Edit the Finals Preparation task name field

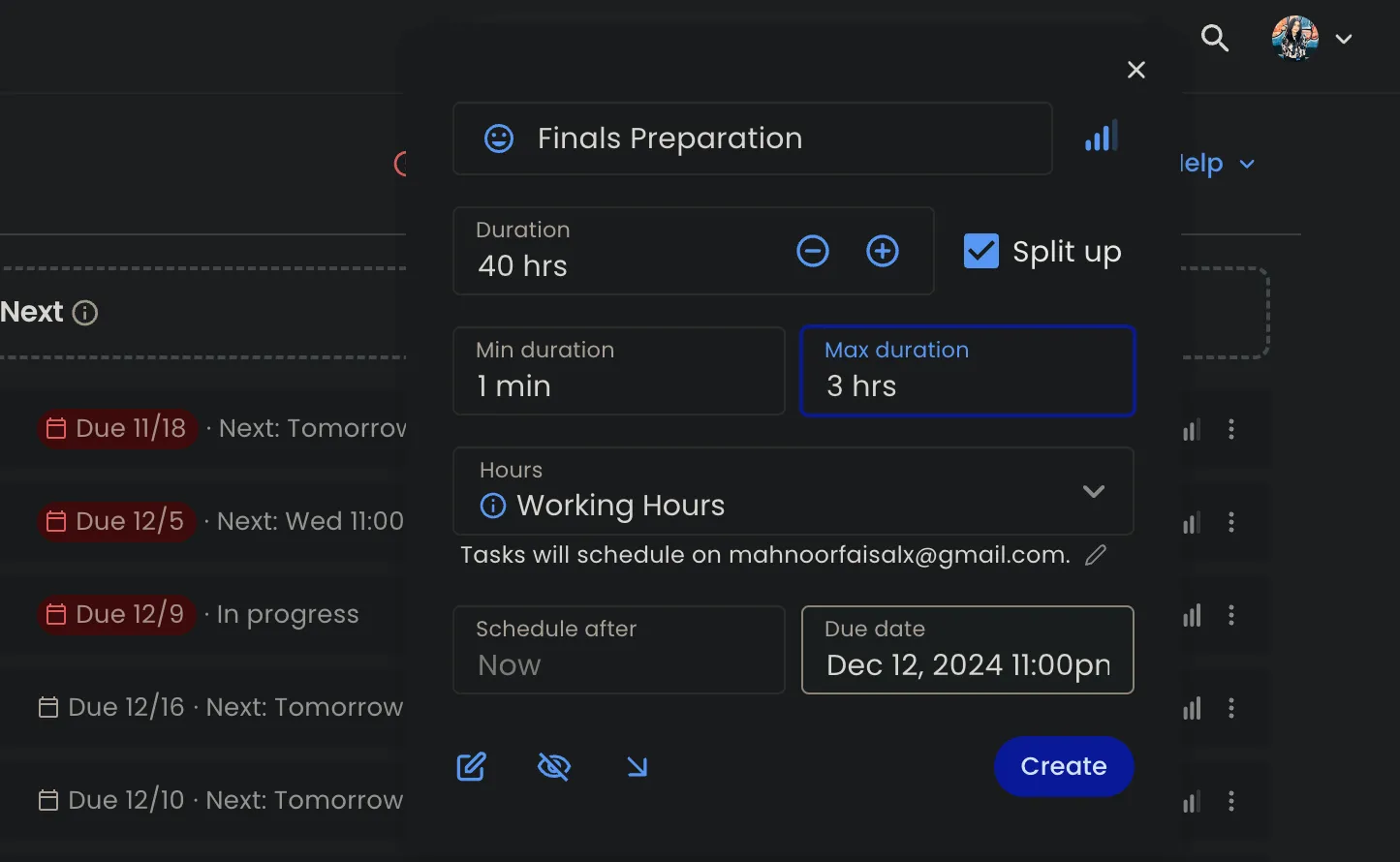click(x=753, y=139)
